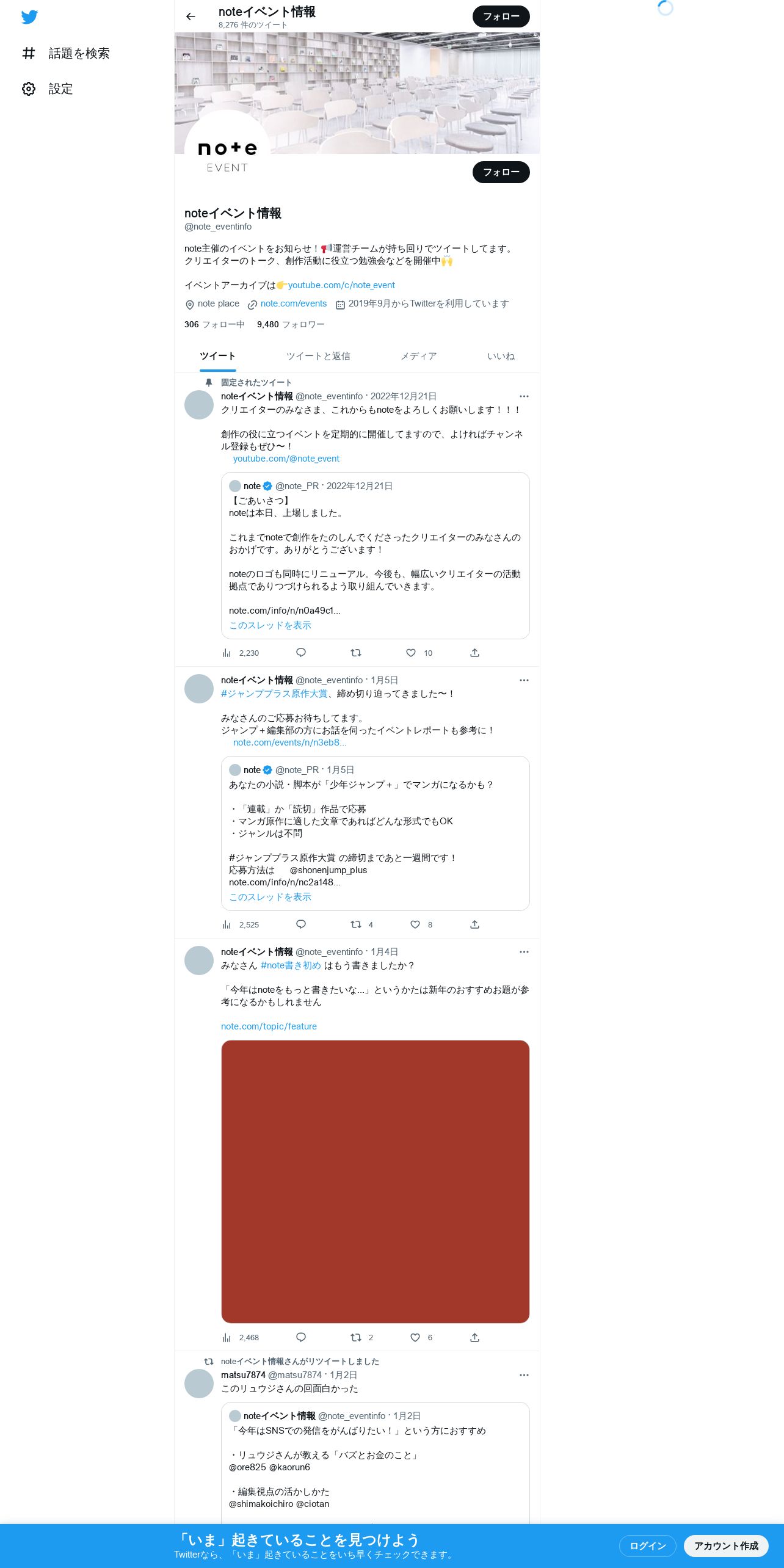The width and height of the screenshot is (784, 1568).
Task: Open more options on matsu7874's tweet
Action: point(524,1375)
